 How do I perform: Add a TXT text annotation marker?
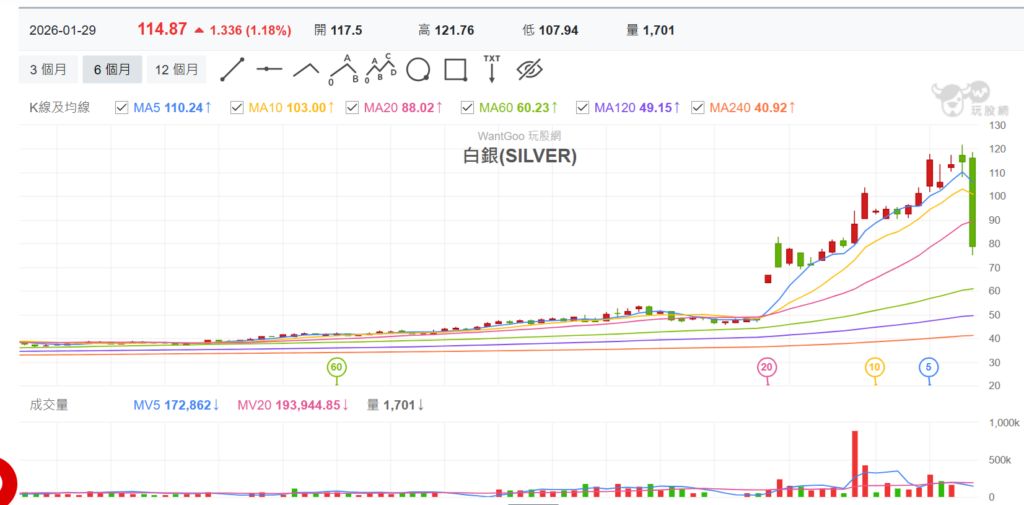tap(492, 69)
